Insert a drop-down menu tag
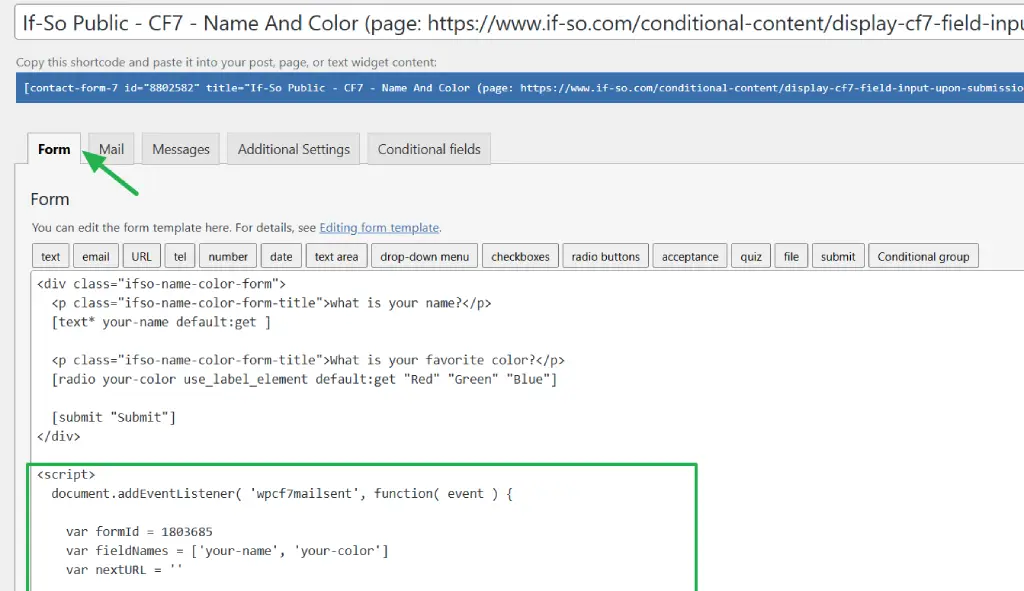The height and width of the screenshot is (591, 1024). pos(425,256)
